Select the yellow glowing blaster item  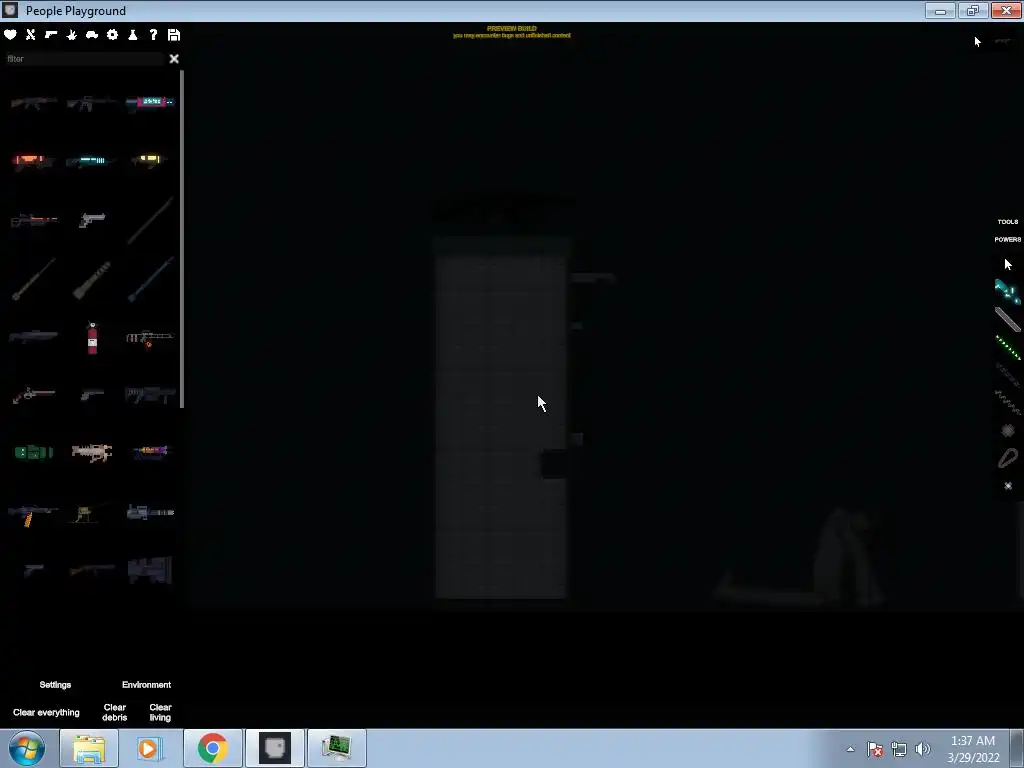[x=149, y=160]
